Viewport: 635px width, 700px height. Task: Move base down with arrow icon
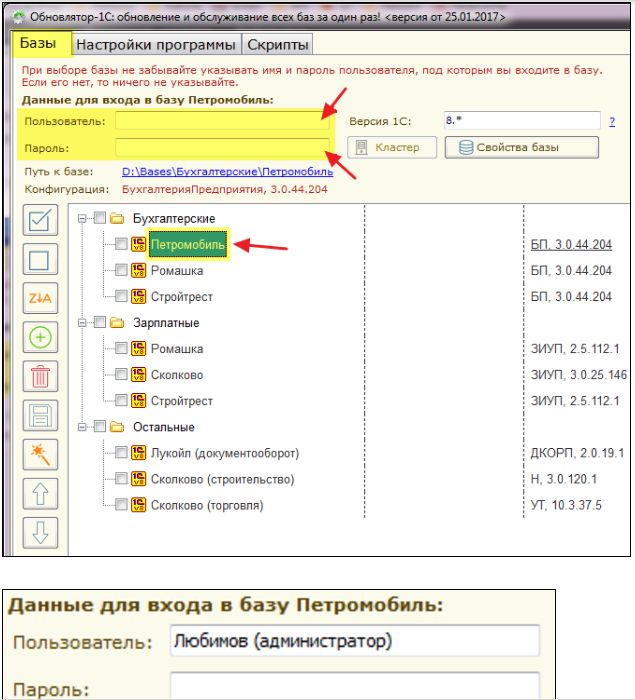click(40, 533)
